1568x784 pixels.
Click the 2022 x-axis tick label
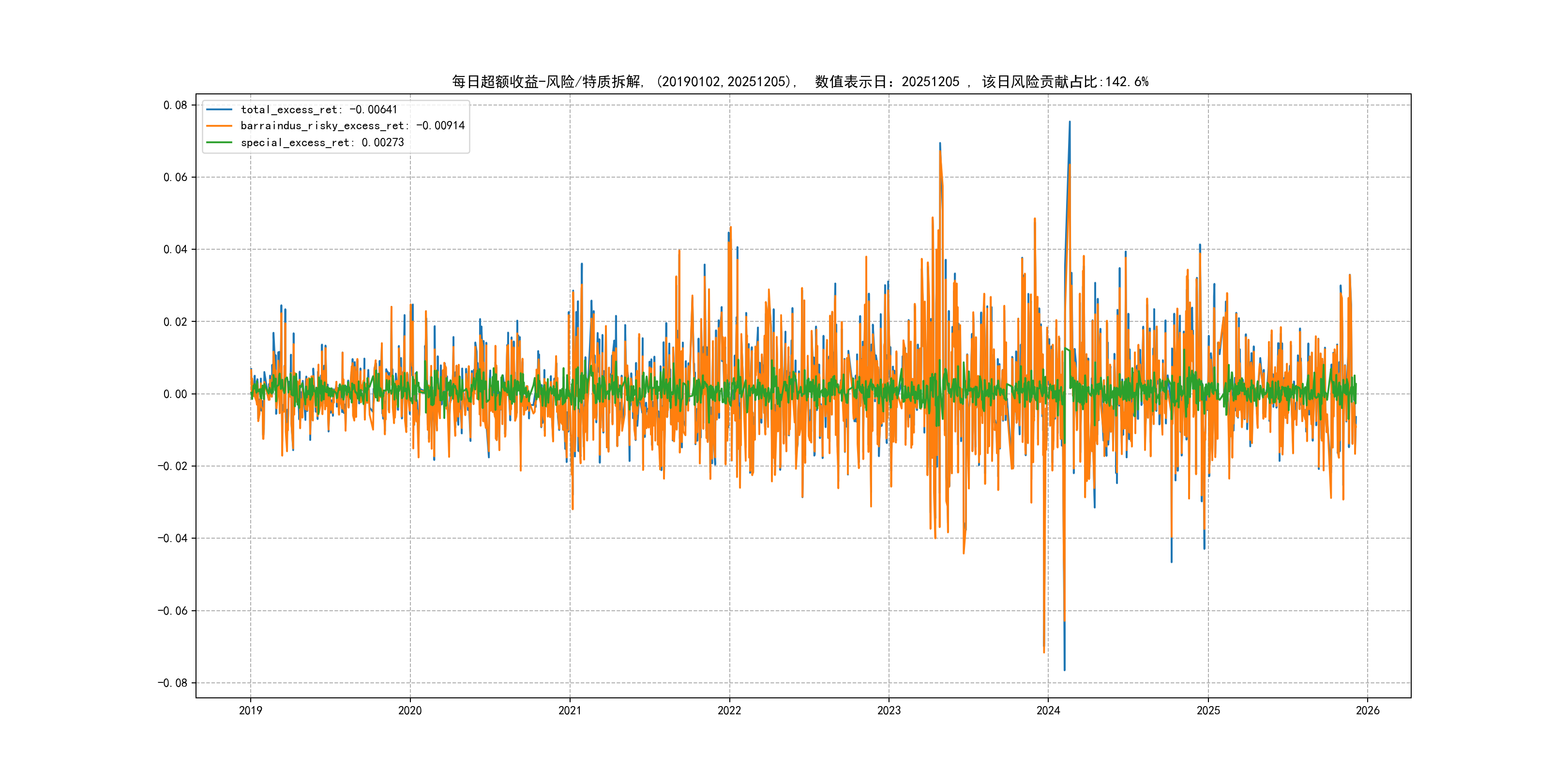(x=729, y=710)
